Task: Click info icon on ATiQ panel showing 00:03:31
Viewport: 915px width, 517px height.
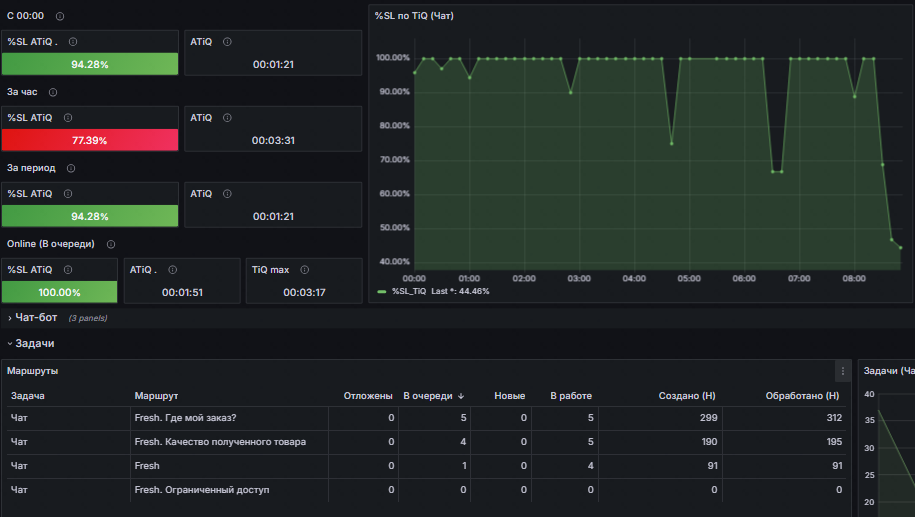Action: [227, 118]
